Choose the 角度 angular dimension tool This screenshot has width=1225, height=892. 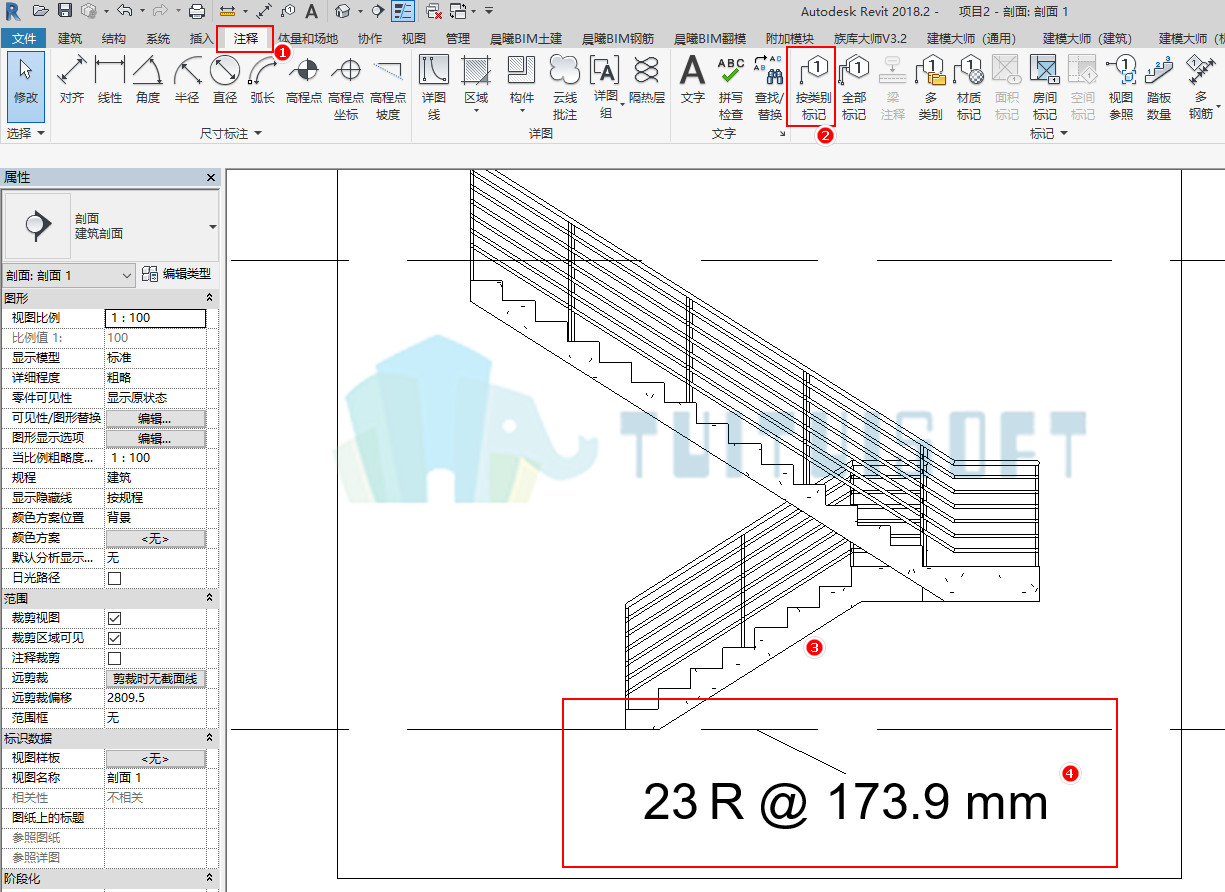pos(148,80)
